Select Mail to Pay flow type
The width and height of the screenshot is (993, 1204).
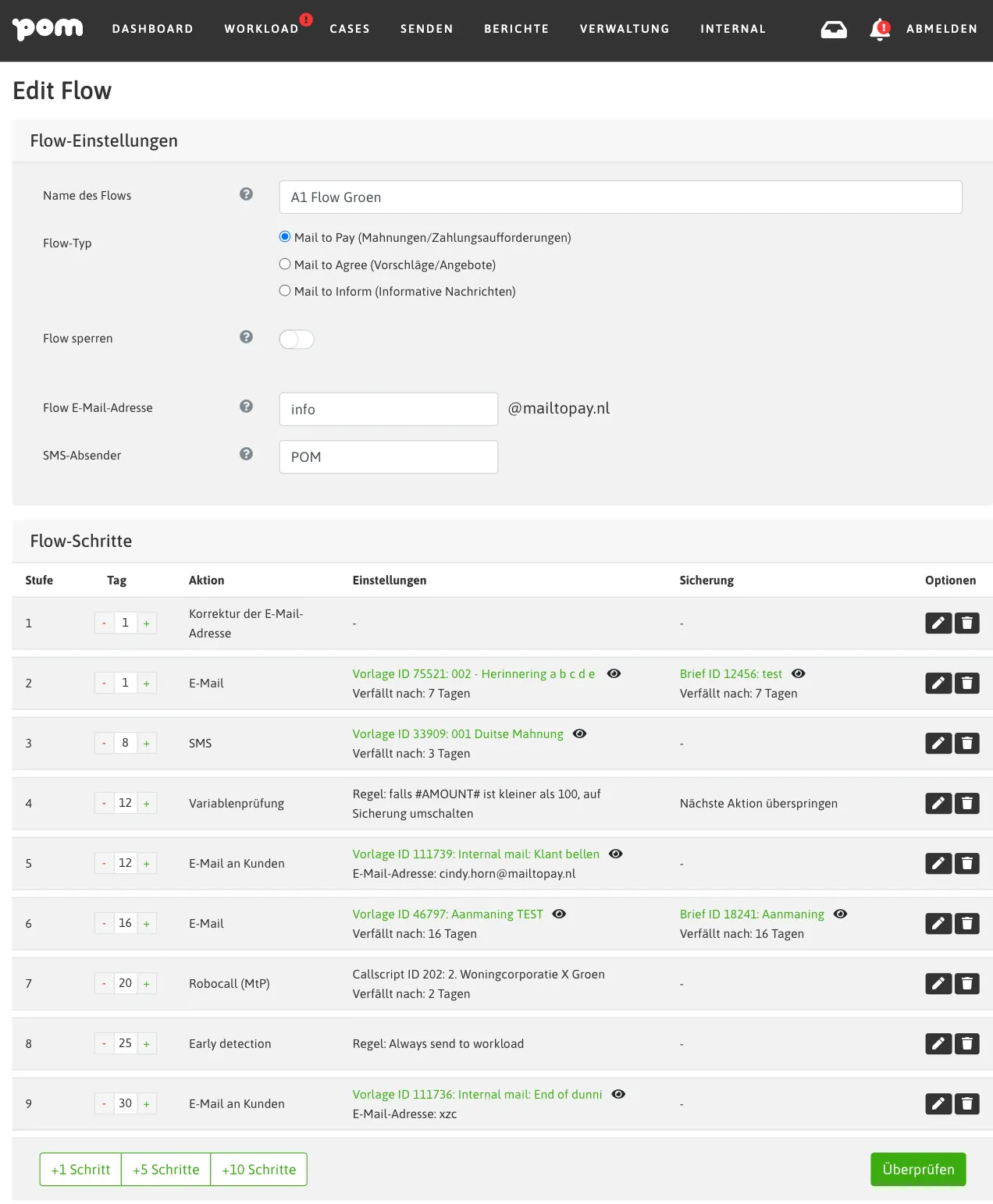(285, 236)
